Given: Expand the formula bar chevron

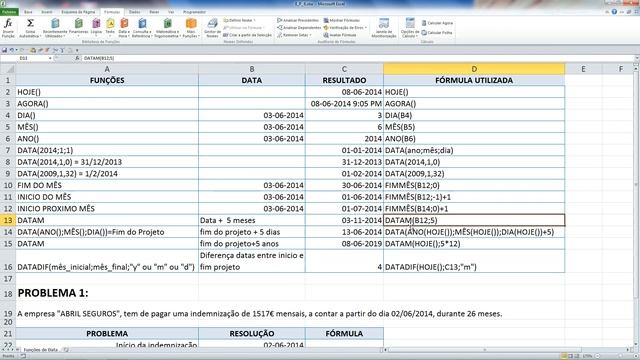Looking at the screenshot, I should point(637,58).
